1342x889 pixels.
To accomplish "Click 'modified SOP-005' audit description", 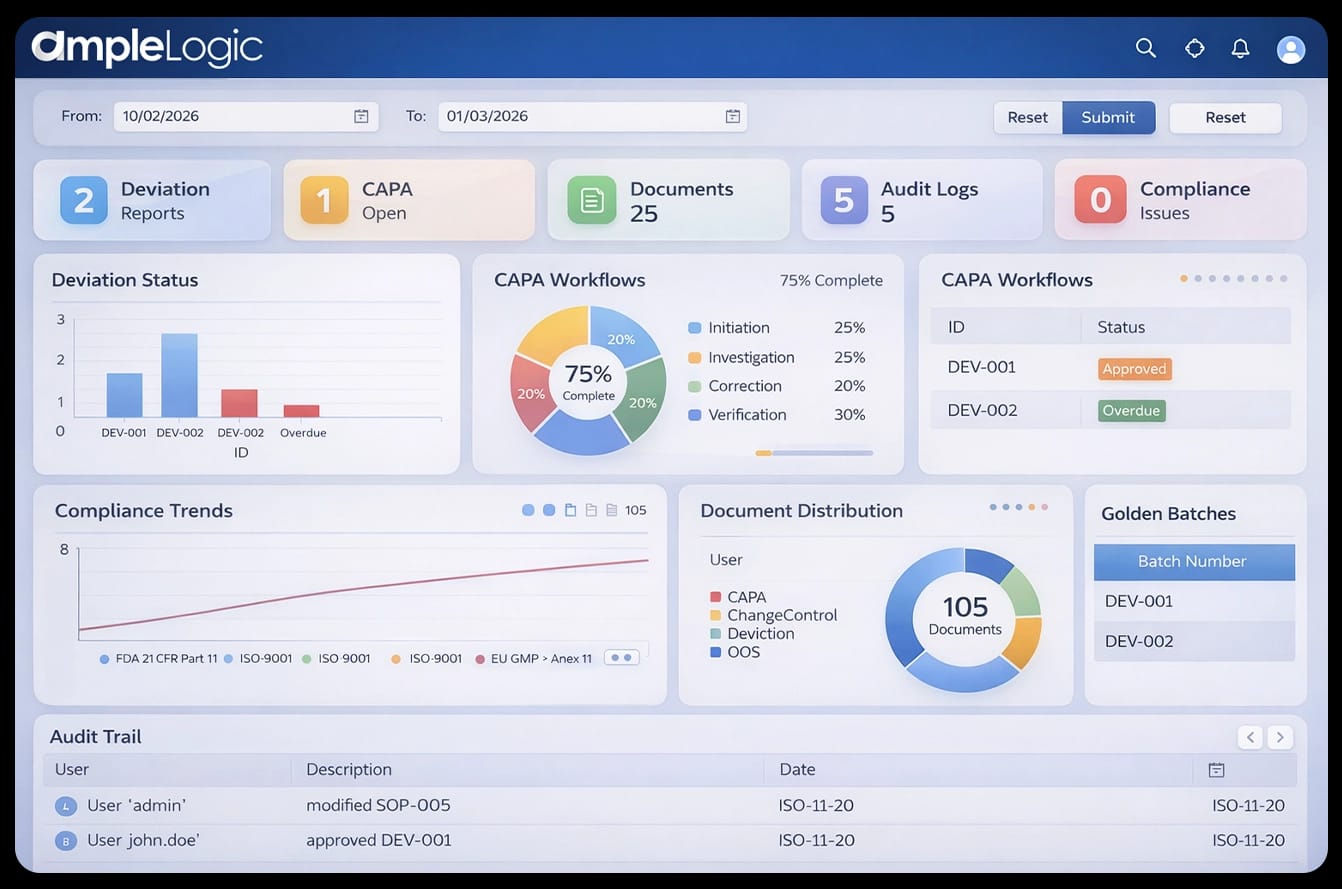I will [x=378, y=805].
